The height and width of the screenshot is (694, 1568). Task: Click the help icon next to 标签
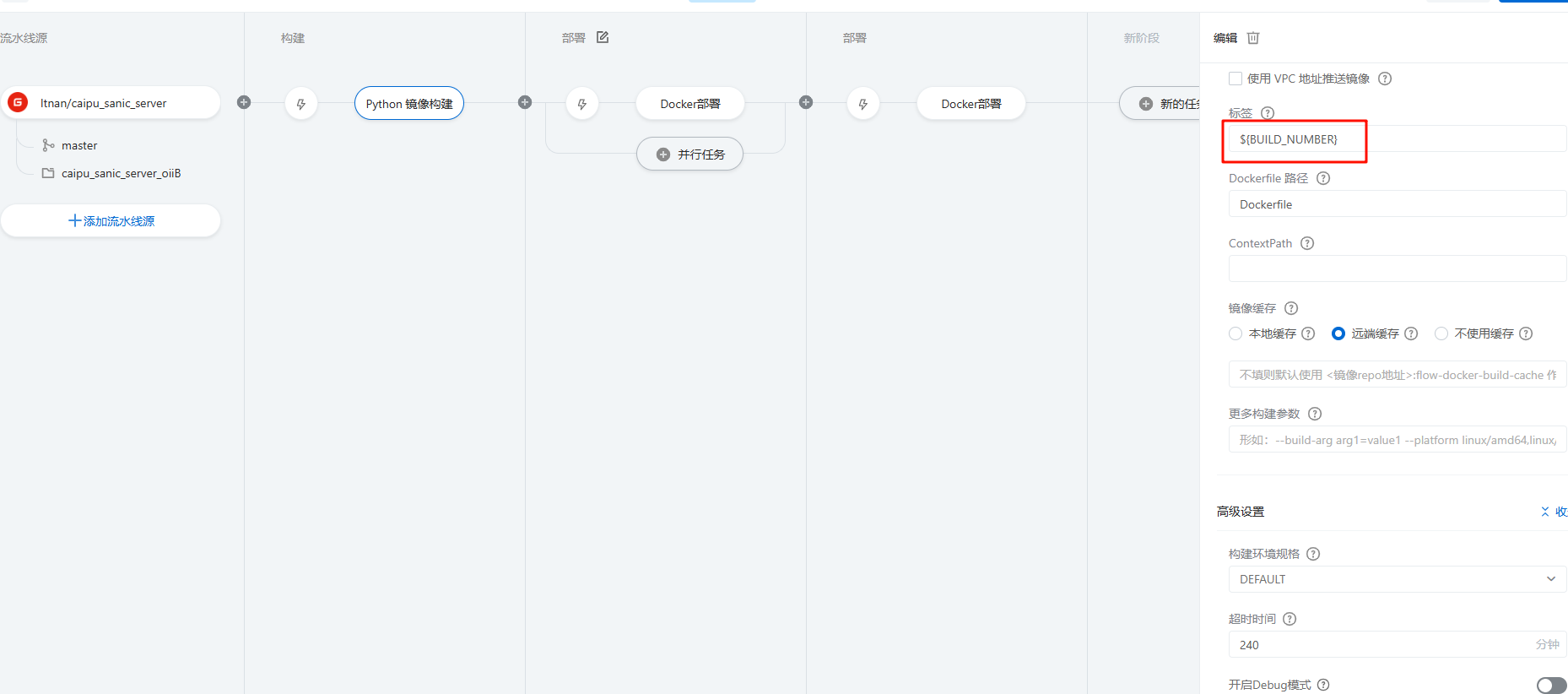coord(1268,113)
